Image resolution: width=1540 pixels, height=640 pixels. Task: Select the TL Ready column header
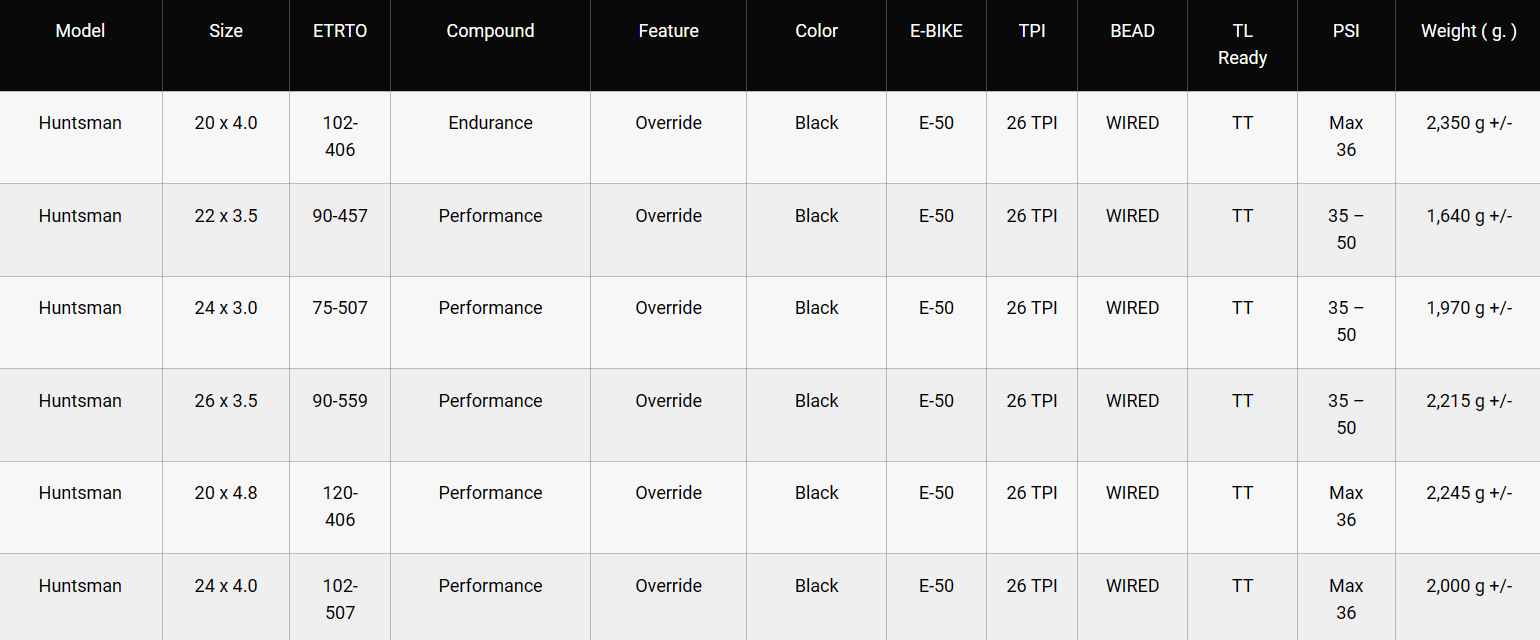1242,45
